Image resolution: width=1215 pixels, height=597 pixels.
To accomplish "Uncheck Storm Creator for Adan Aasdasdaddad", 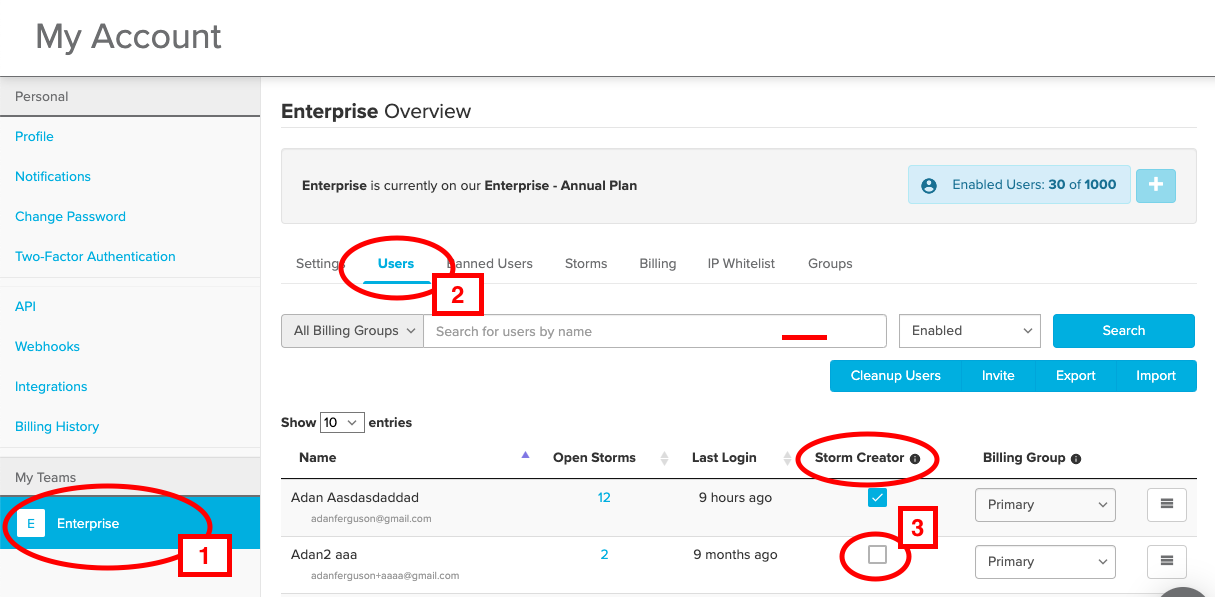I will click(x=877, y=497).
